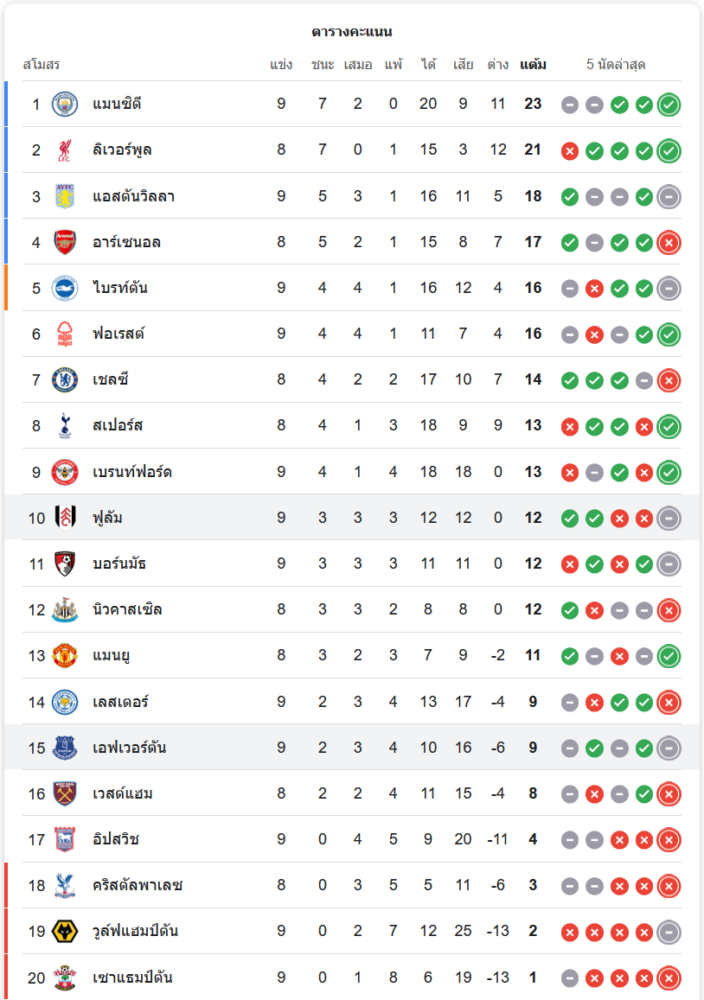The height and width of the screenshot is (1000, 704).
Task: Click the Wolves wolf-head crest
Action: pyautogui.click(x=65, y=932)
